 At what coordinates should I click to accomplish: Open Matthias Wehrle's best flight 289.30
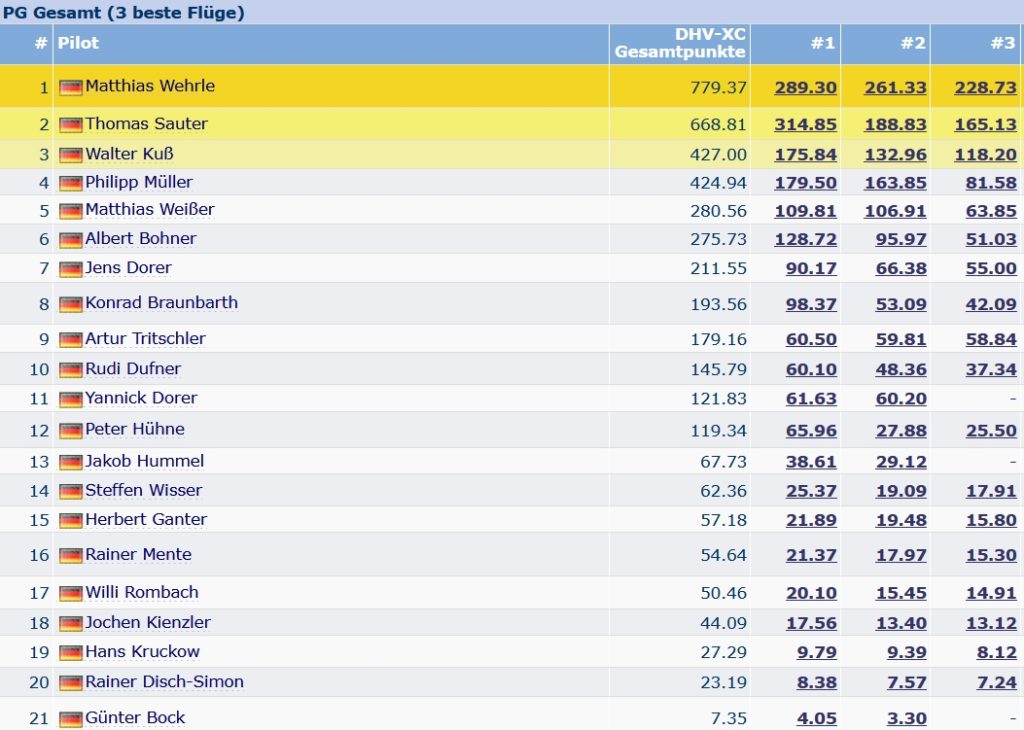(x=805, y=87)
